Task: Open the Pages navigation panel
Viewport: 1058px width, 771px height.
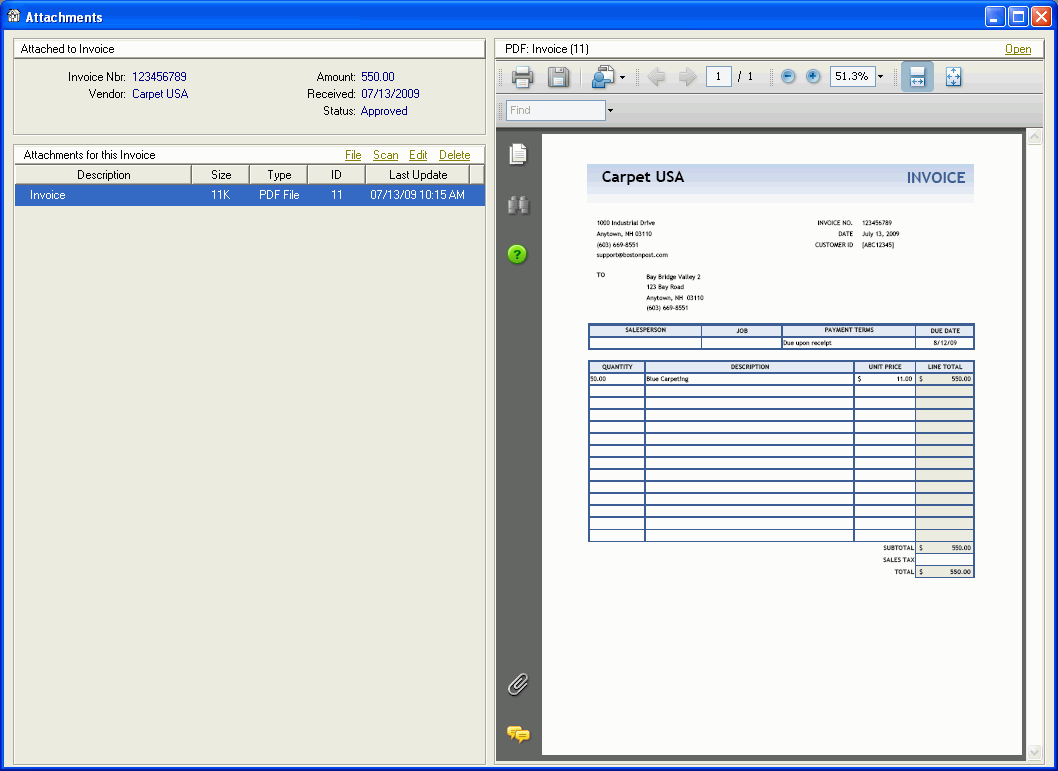Action: (517, 153)
